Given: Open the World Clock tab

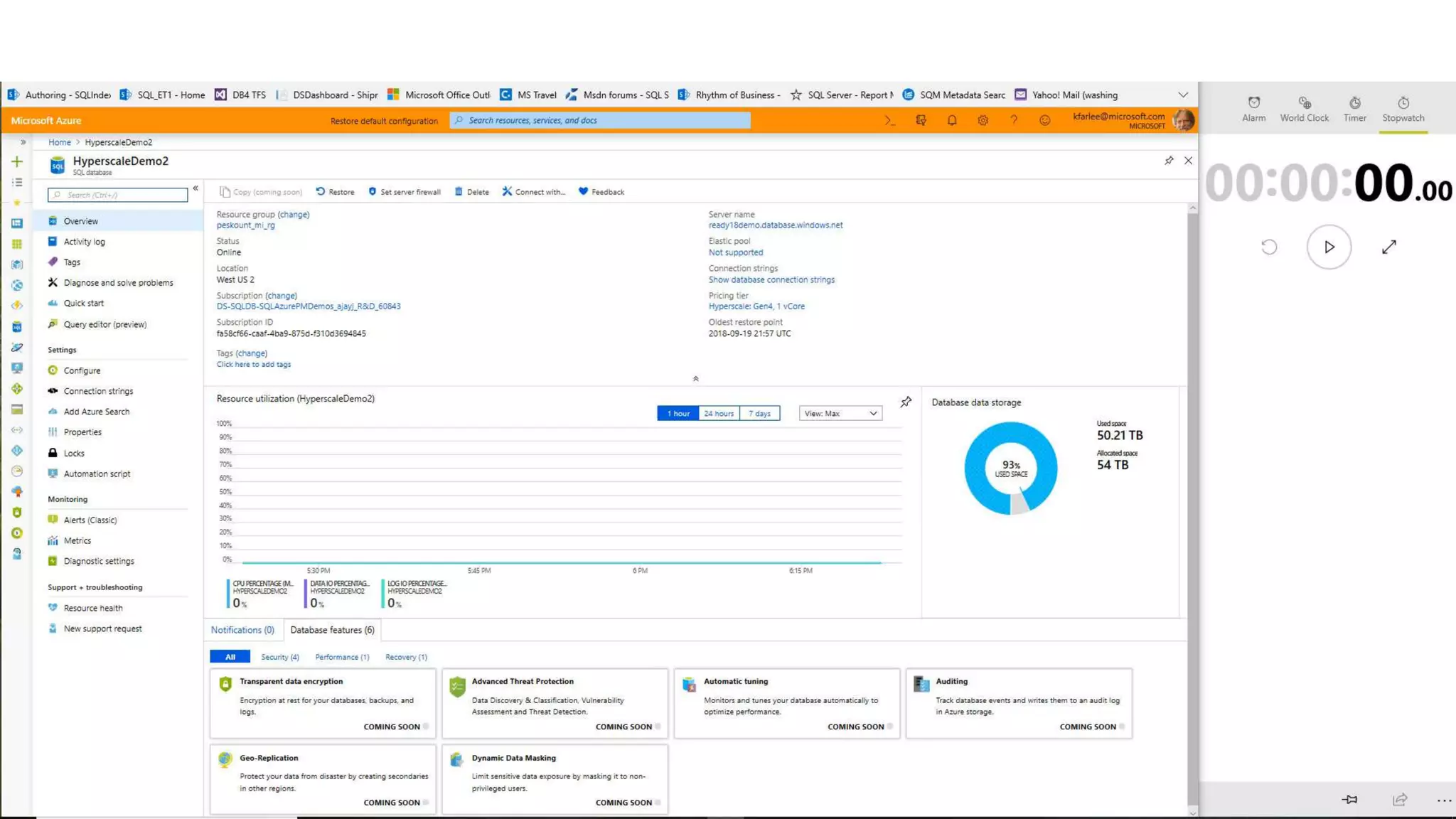Looking at the screenshot, I should pyautogui.click(x=1304, y=109).
